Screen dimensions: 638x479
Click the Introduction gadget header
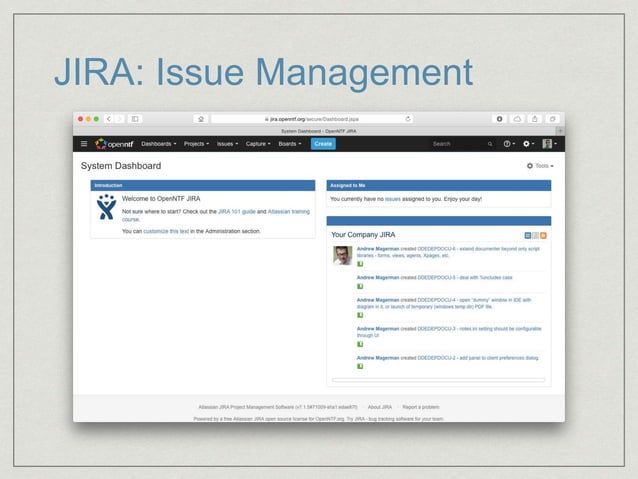point(203,185)
